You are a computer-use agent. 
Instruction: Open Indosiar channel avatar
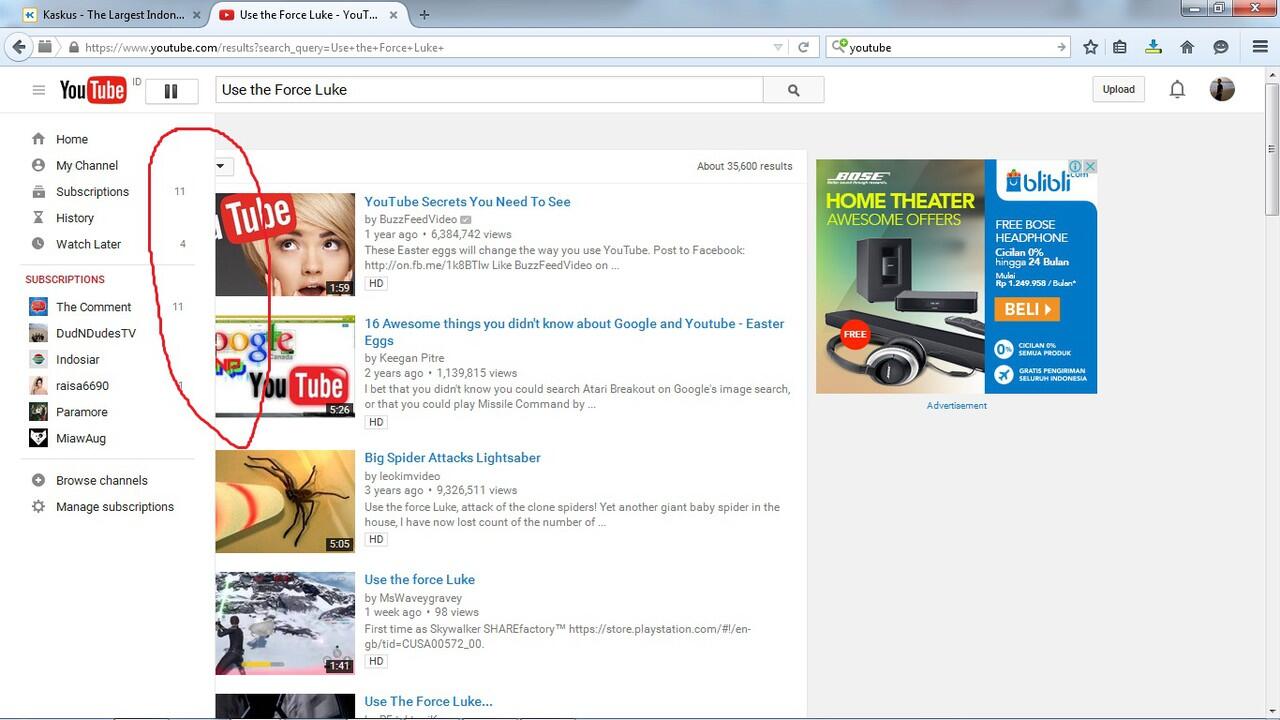[38, 359]
